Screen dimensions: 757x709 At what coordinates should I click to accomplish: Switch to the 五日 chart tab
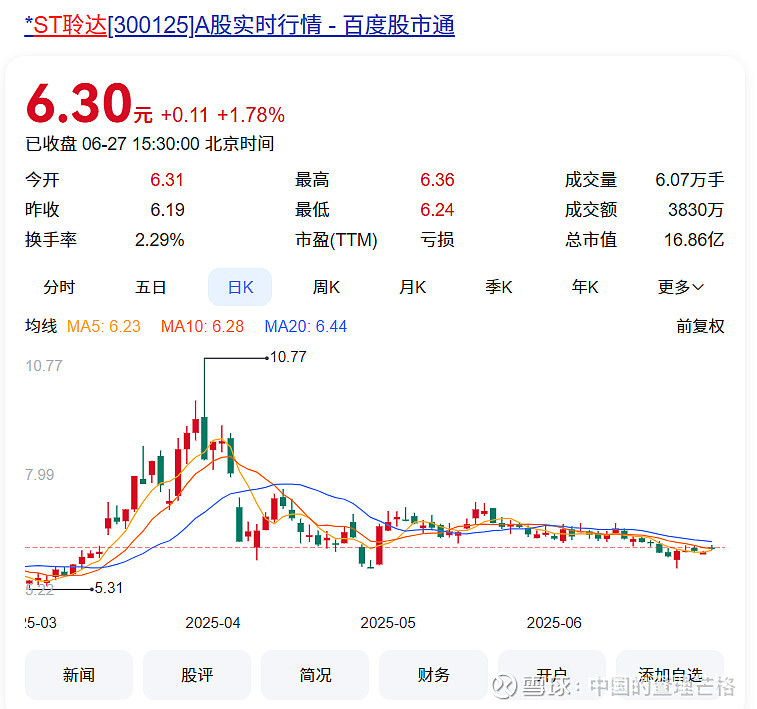click(x=151, y=287)
